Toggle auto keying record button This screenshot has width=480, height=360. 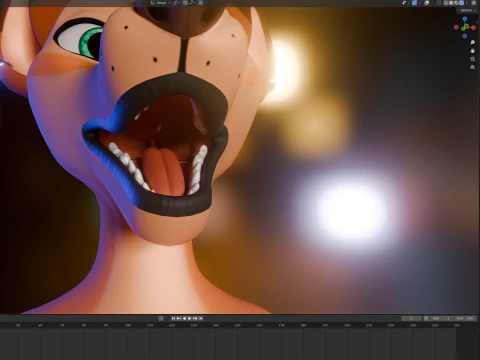161,318
